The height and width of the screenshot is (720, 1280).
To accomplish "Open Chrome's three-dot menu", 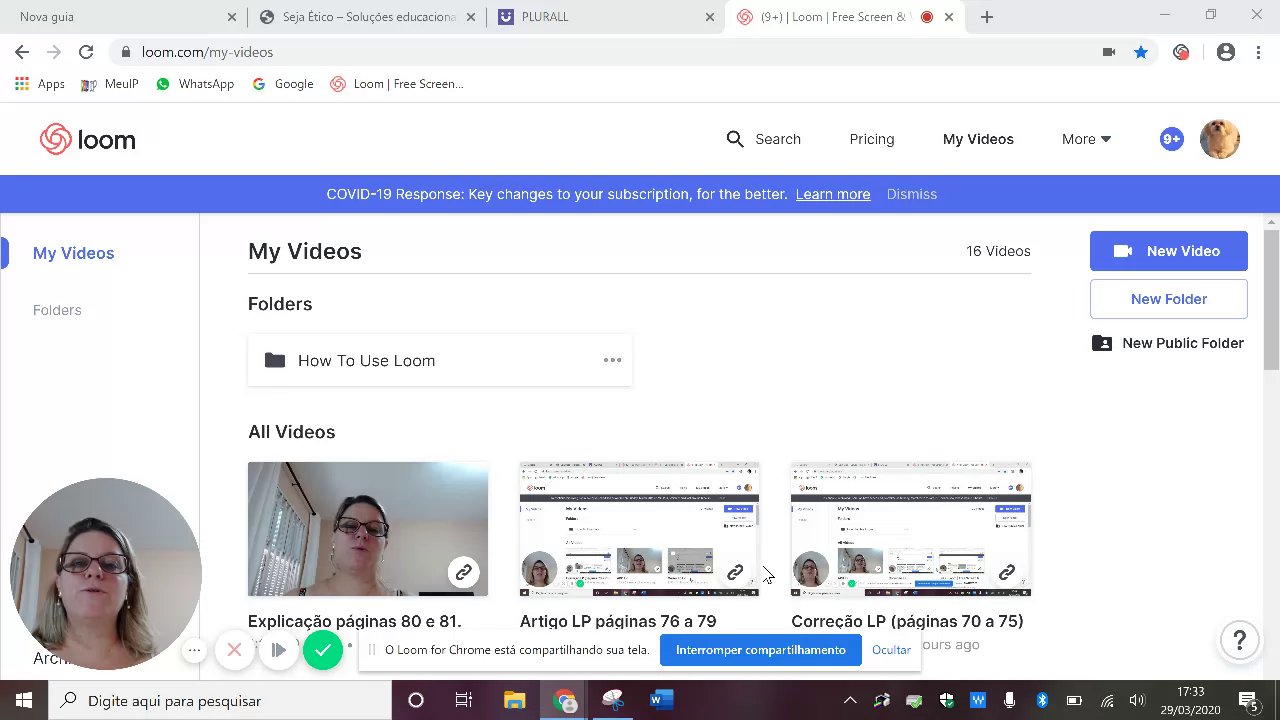I will coord(1258,52).
